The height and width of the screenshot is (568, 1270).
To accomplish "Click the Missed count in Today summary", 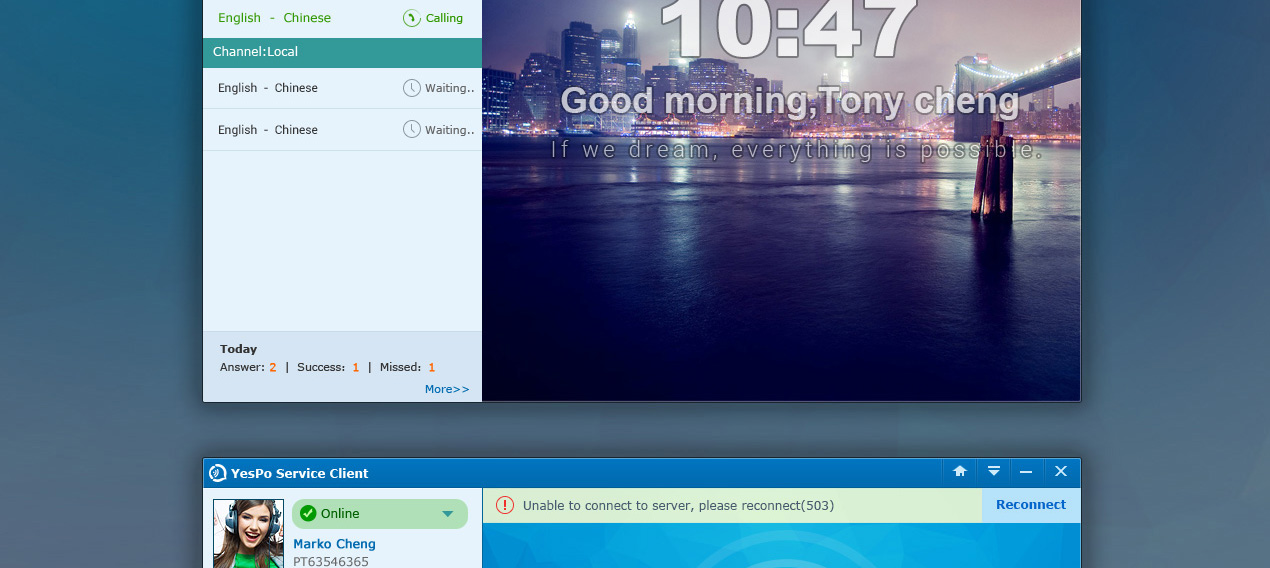I will point(431,367).
